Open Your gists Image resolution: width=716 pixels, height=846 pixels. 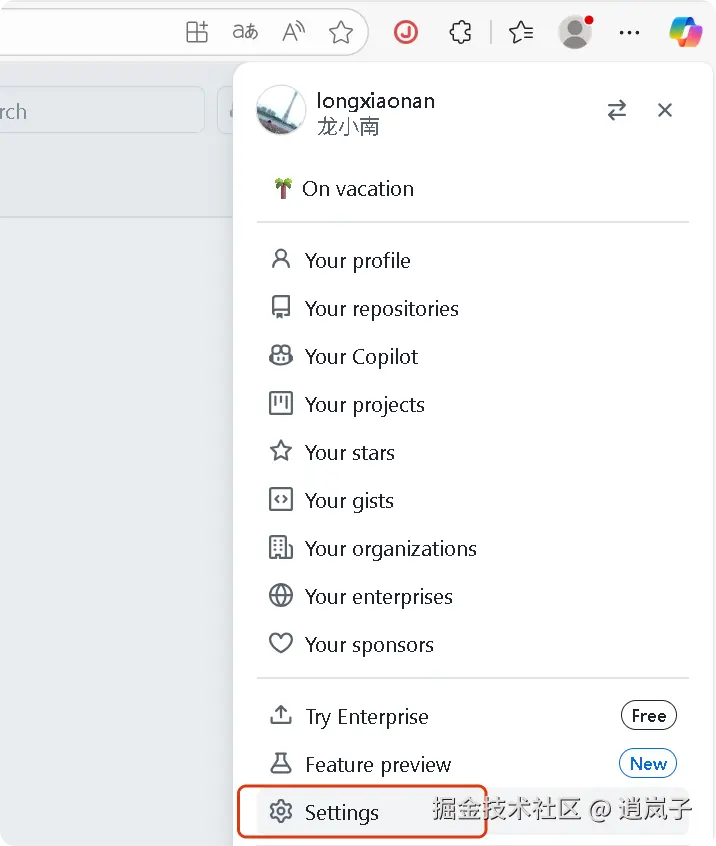(x=349, y=501)
